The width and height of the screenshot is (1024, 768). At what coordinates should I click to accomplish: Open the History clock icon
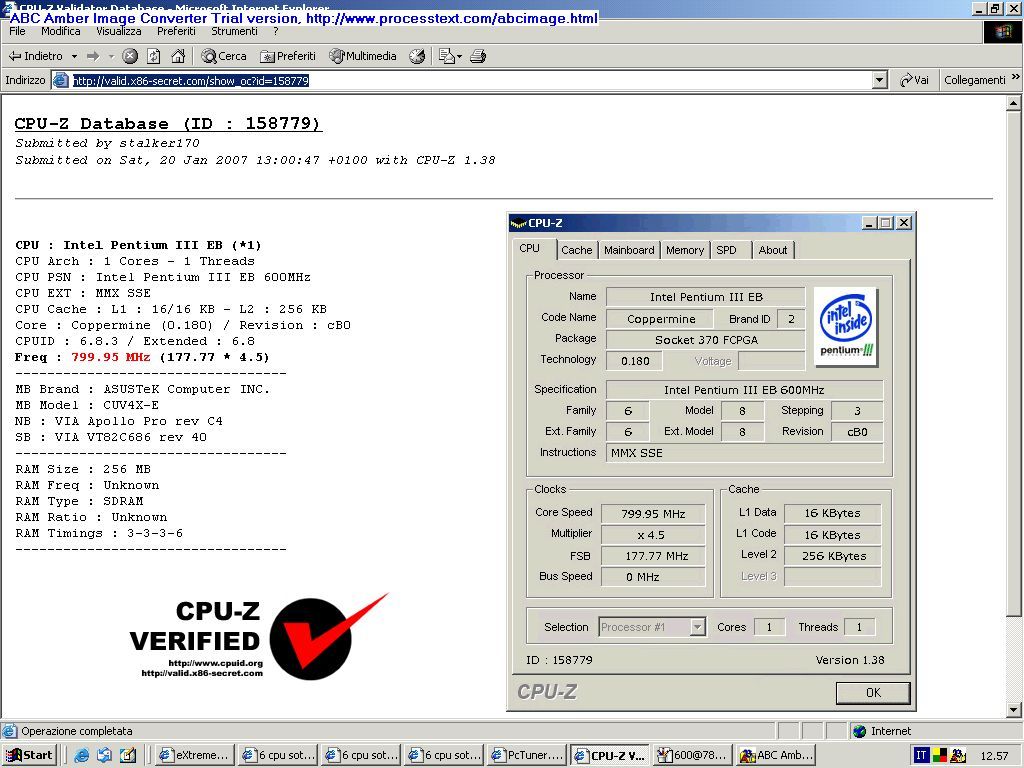point(417,56)
